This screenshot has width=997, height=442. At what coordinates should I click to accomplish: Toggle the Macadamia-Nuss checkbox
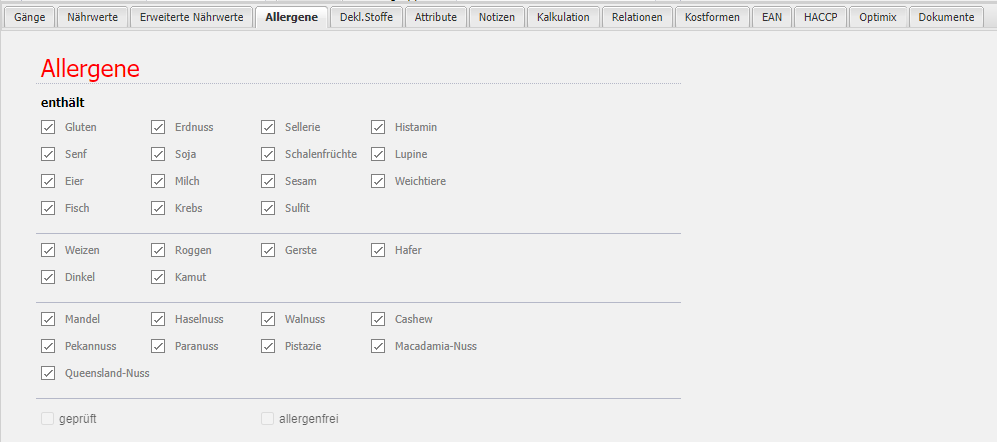click(378, 346)
